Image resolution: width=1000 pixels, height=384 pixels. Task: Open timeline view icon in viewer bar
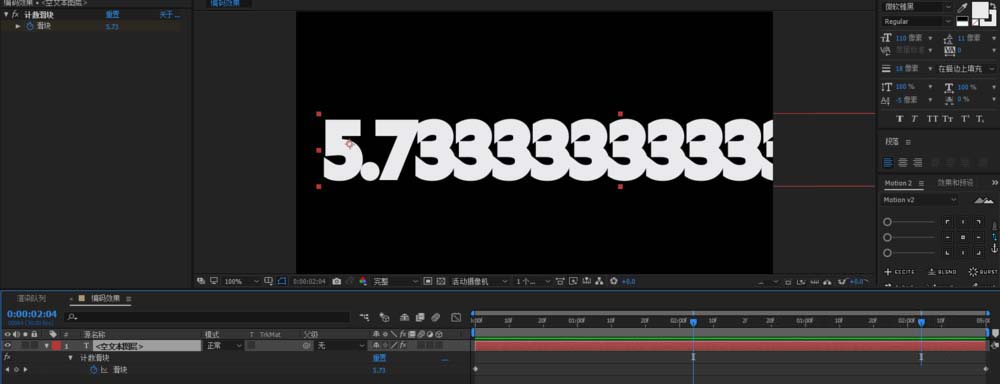click(x=587, y=281)
